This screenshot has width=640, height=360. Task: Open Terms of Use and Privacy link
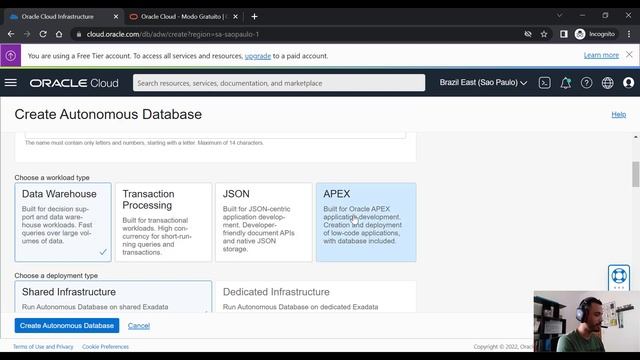43,347
